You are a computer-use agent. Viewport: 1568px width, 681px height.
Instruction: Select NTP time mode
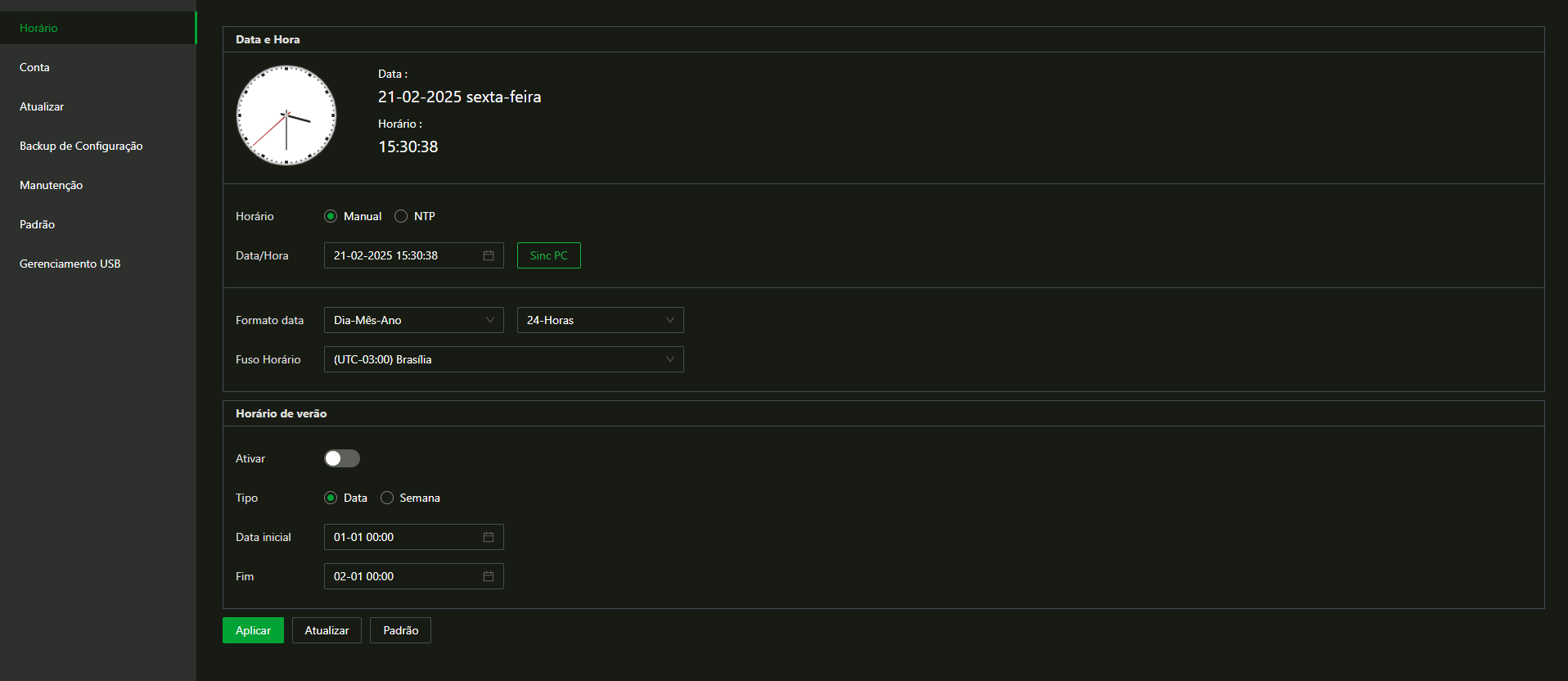tap(401, 216)
